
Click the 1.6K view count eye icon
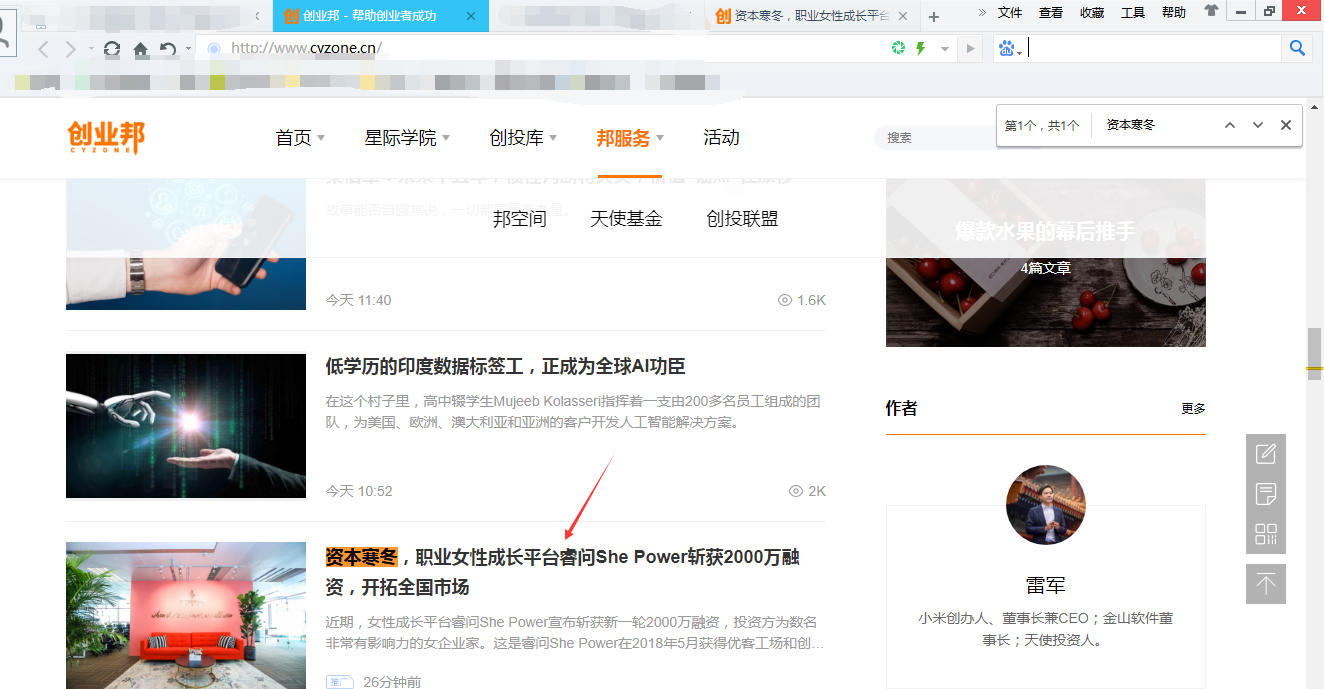click(785, 300)
